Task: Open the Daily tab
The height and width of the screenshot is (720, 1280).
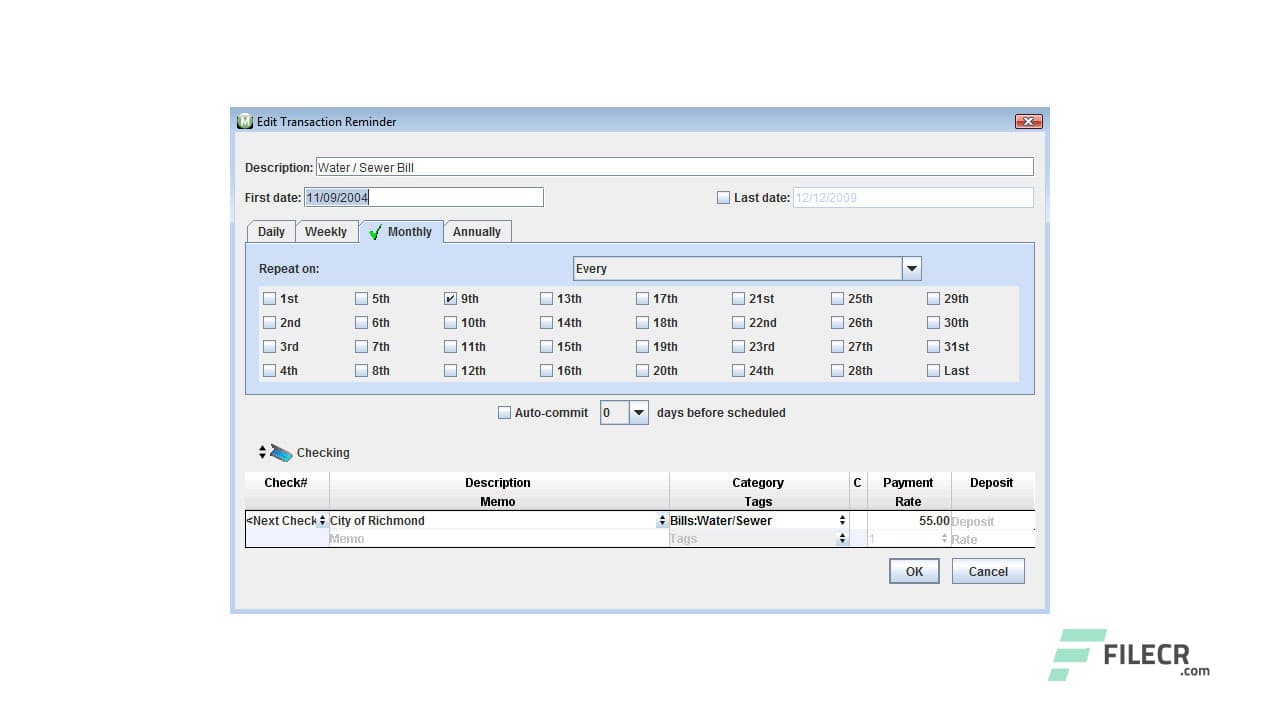Action: (x=271, y=232)
